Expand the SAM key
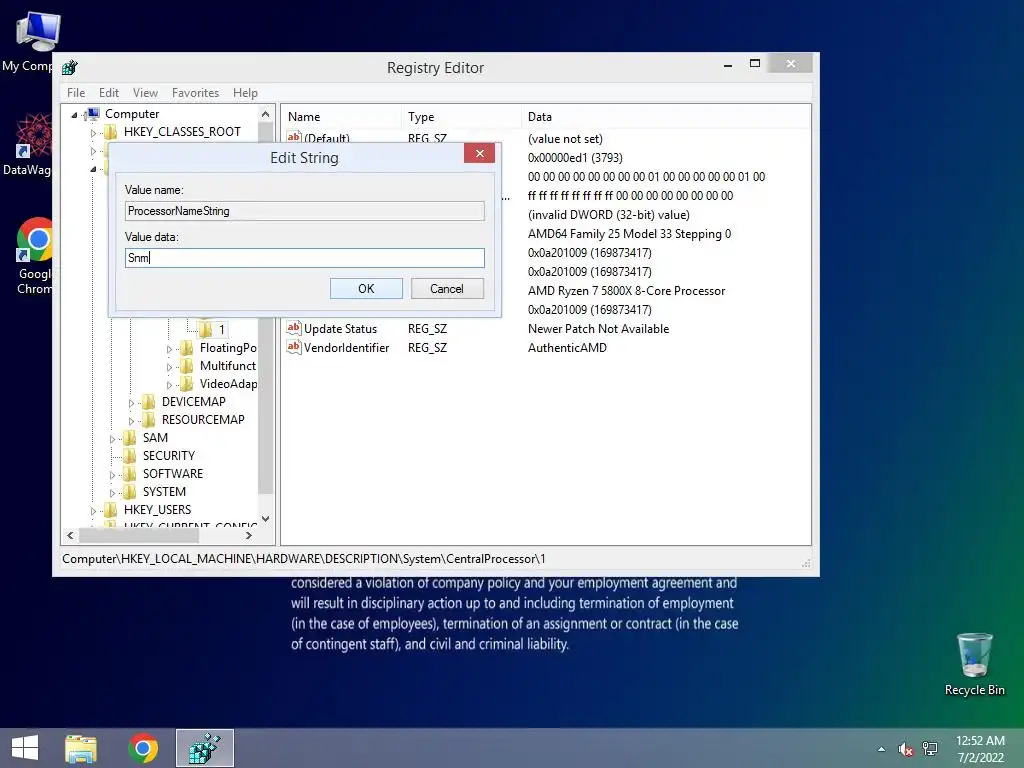The height and width of the screenshot is (768, 1024). coord(112,439)
